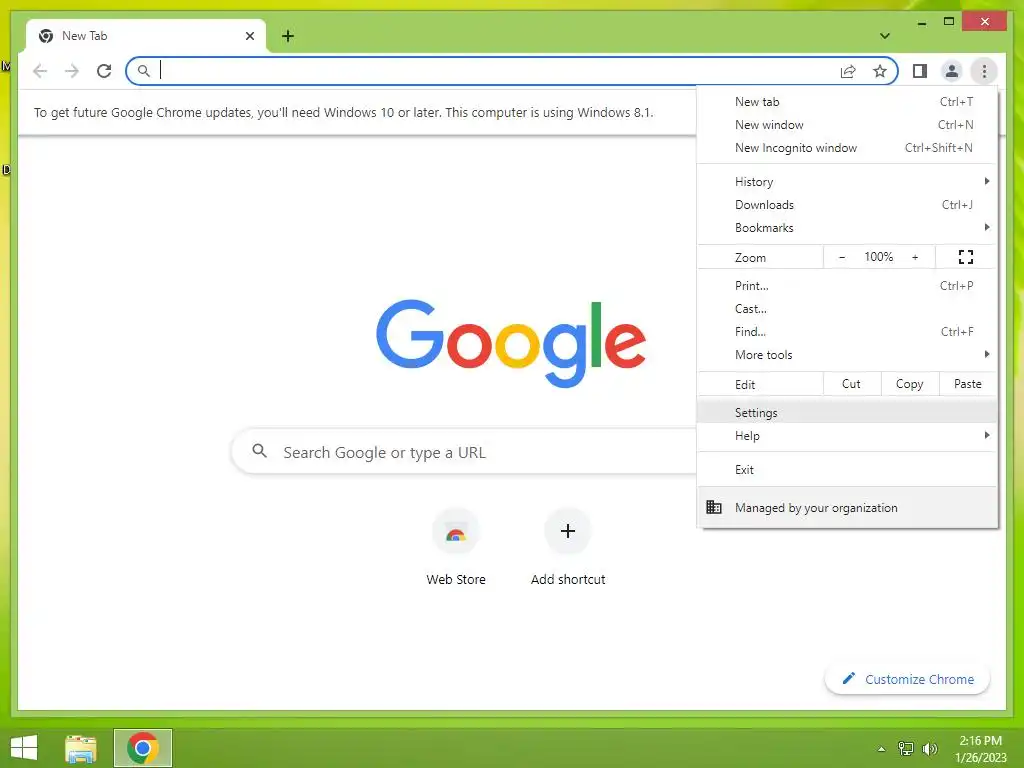
Task: Select New tab from the menu
Action: pyautogui.click(x=848, y=102)
